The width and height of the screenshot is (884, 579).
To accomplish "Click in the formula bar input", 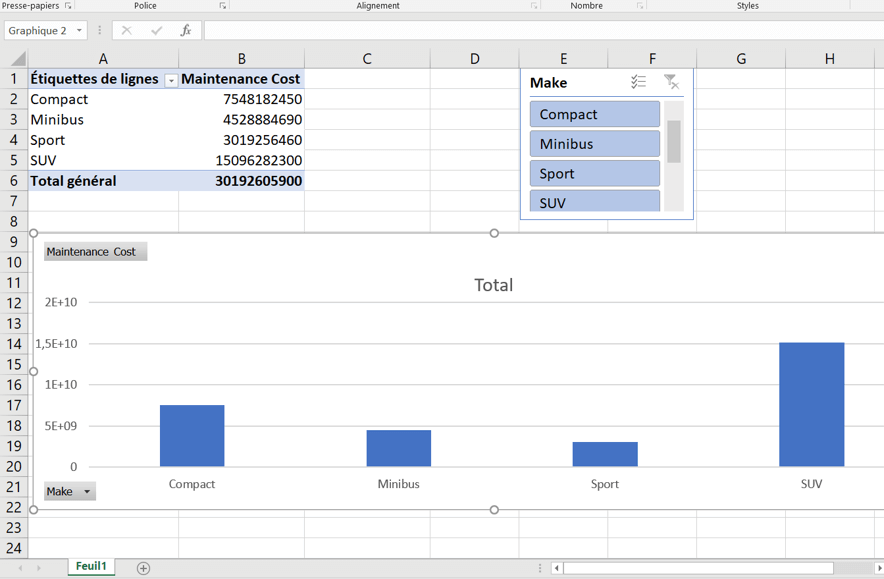I will point(543,30).
